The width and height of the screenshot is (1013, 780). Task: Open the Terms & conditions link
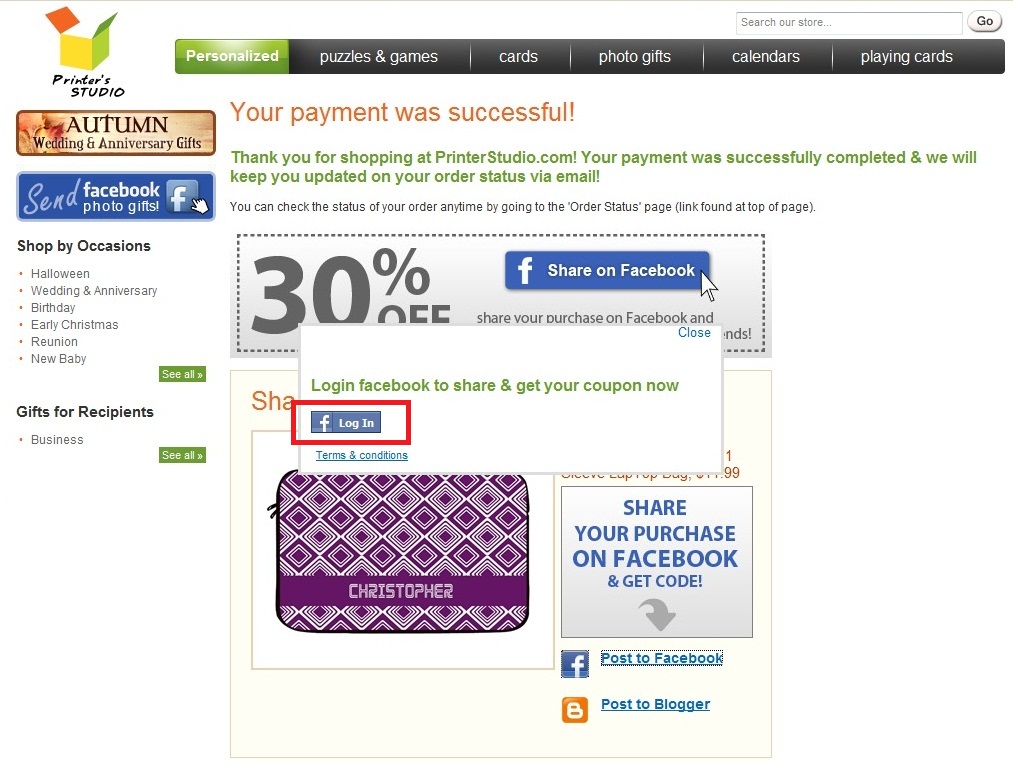tap(362, 455)
